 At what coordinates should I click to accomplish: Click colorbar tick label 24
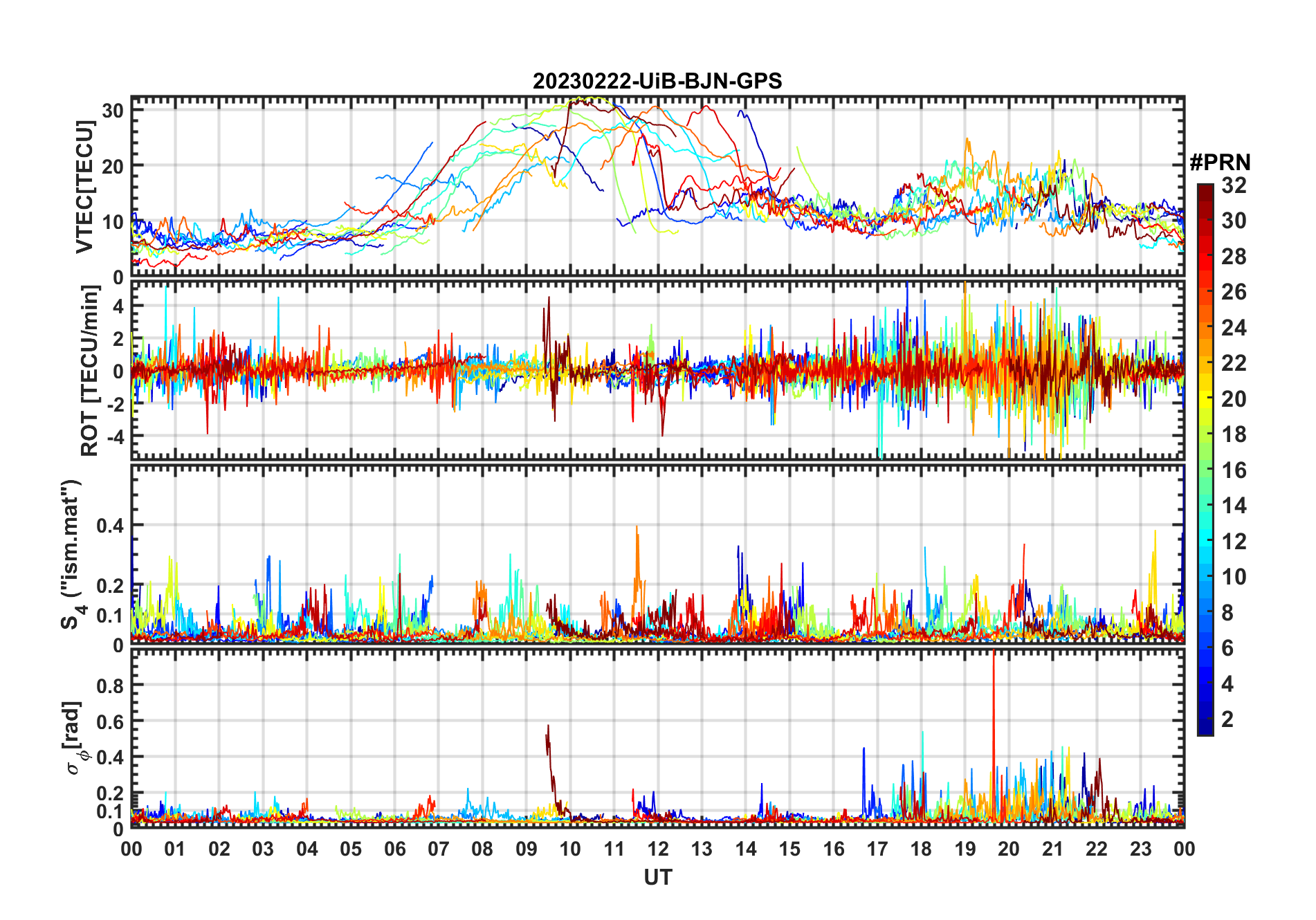[1234, 328]
